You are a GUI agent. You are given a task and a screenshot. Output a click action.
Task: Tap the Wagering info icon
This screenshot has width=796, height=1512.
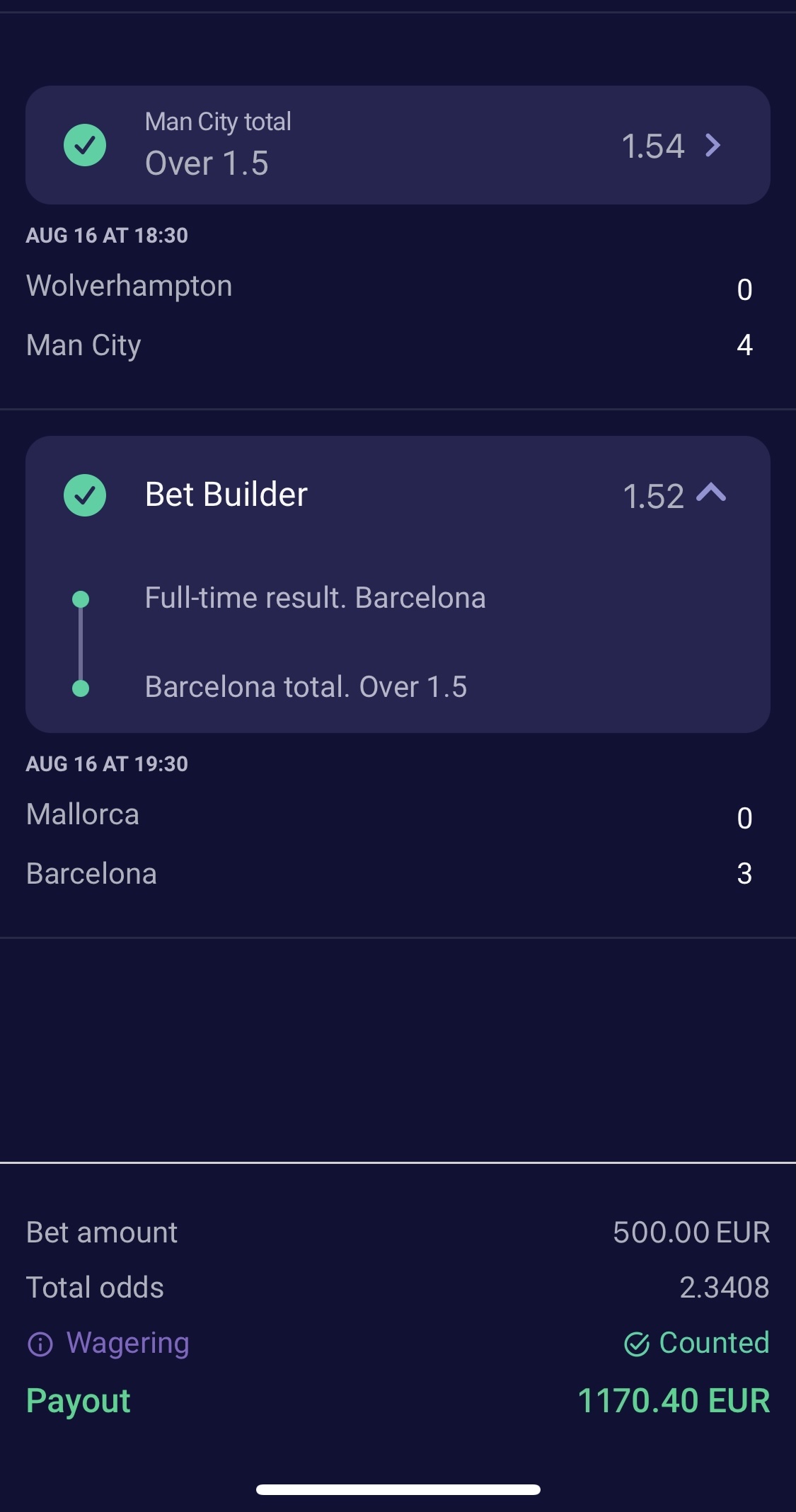pos(40,1344)
